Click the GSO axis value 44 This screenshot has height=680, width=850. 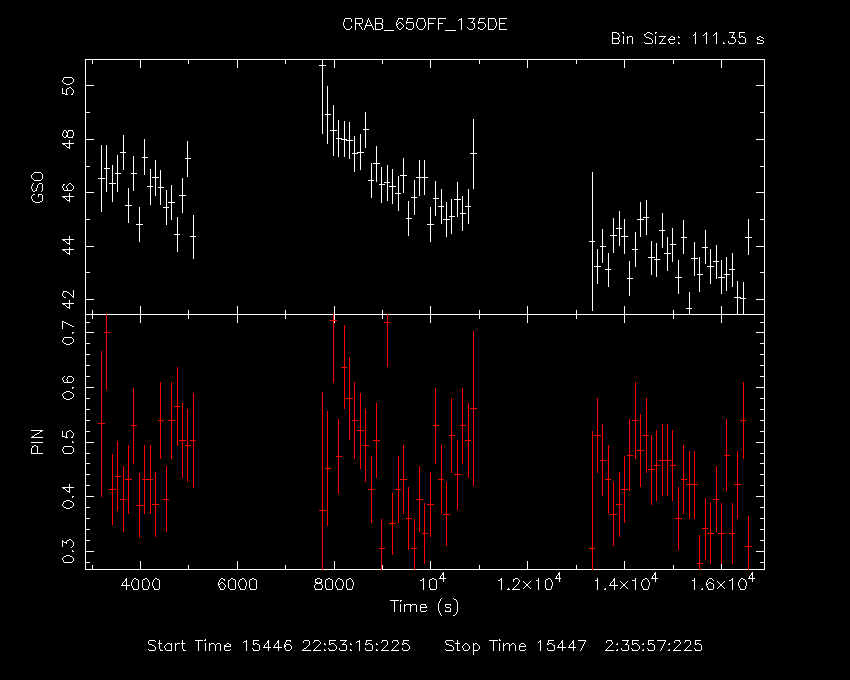pyautogui.click(x=69, y=246)
